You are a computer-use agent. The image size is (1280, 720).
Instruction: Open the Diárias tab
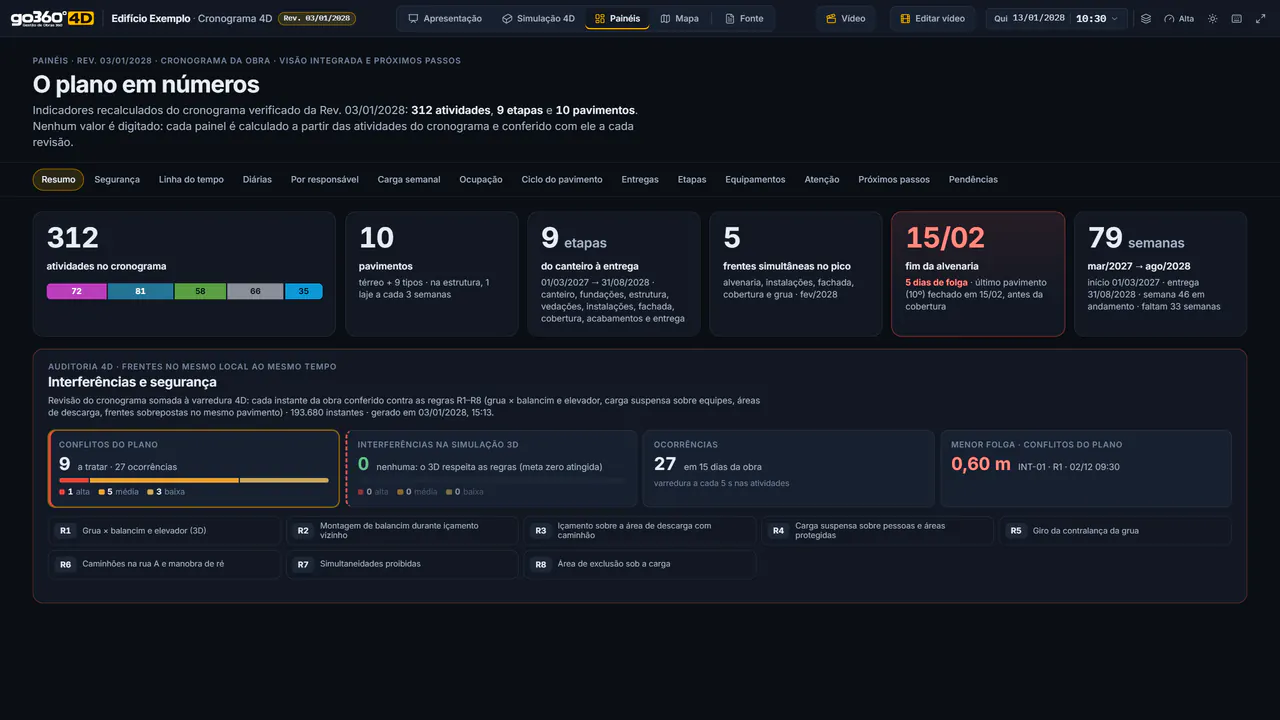257,180
